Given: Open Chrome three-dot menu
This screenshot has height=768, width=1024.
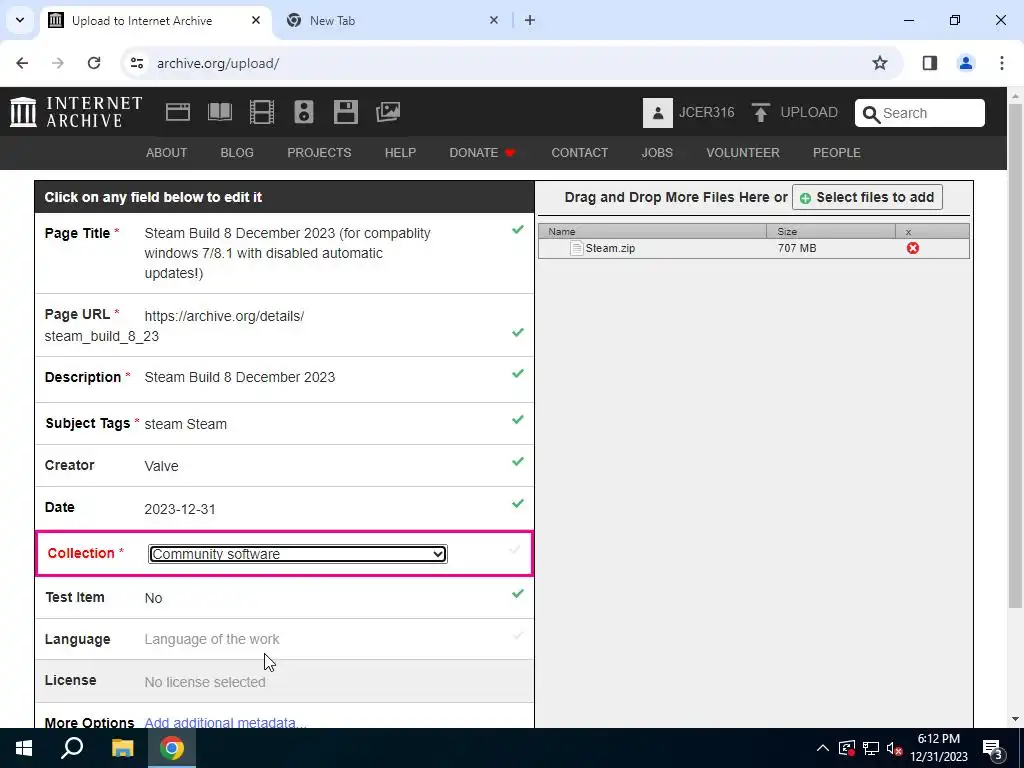Looking at the screenshot, I should coord(1001,63).
